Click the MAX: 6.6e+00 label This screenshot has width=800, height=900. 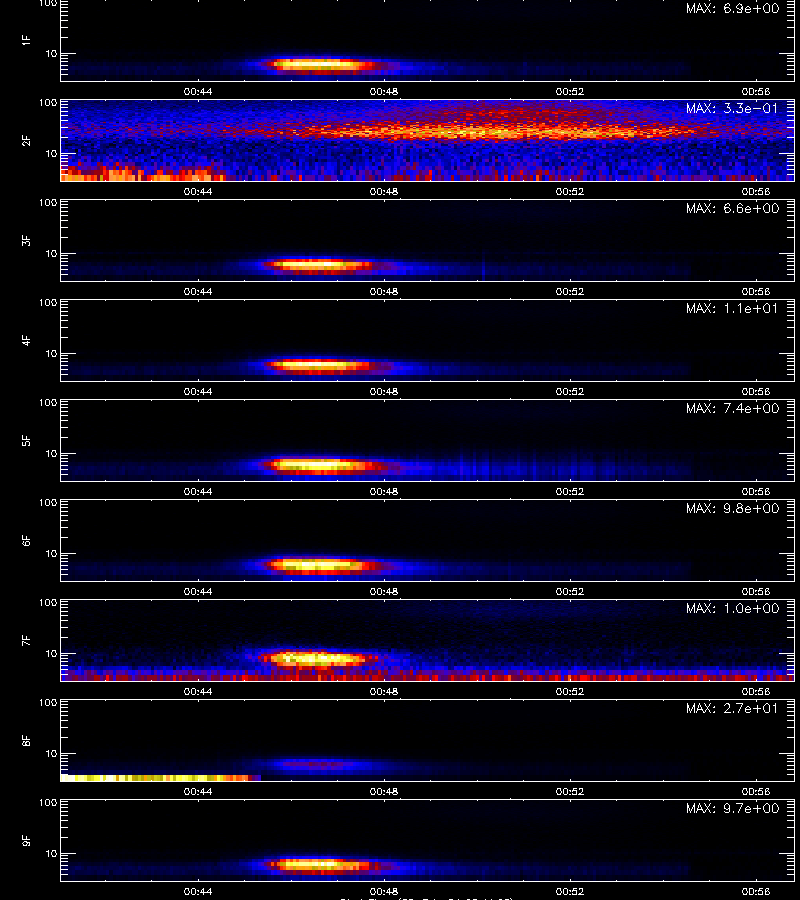[732, 208]
